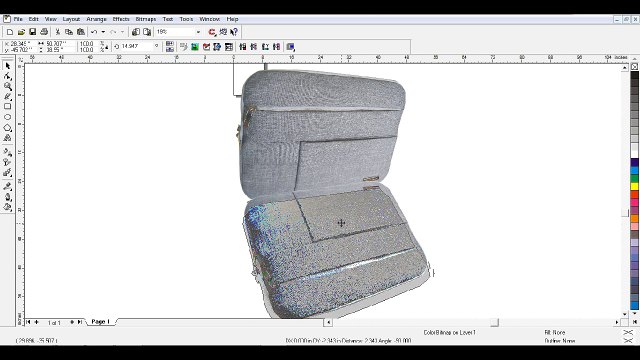Go to last page button

[x=80, y=322]
